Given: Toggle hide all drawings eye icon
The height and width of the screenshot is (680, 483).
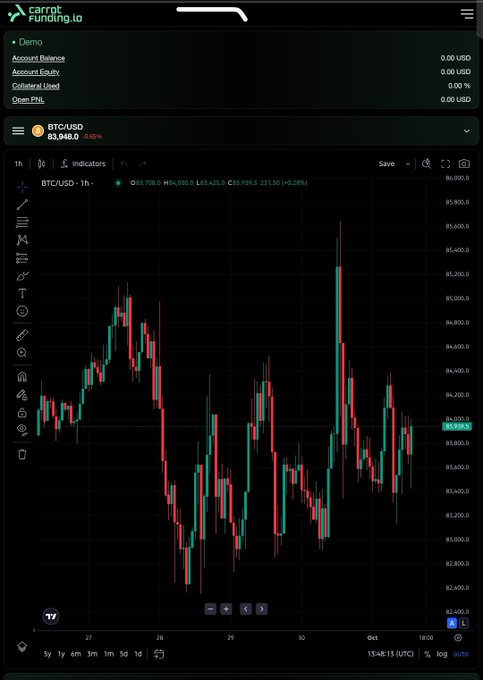Looking at the screenshot, I should (22, 429).
